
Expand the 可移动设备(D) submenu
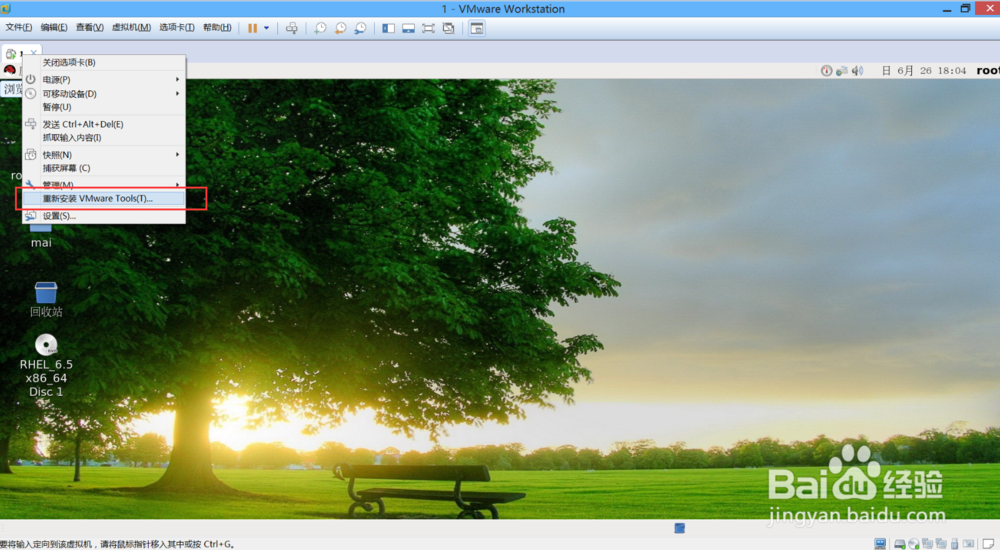tap(104, 94)
